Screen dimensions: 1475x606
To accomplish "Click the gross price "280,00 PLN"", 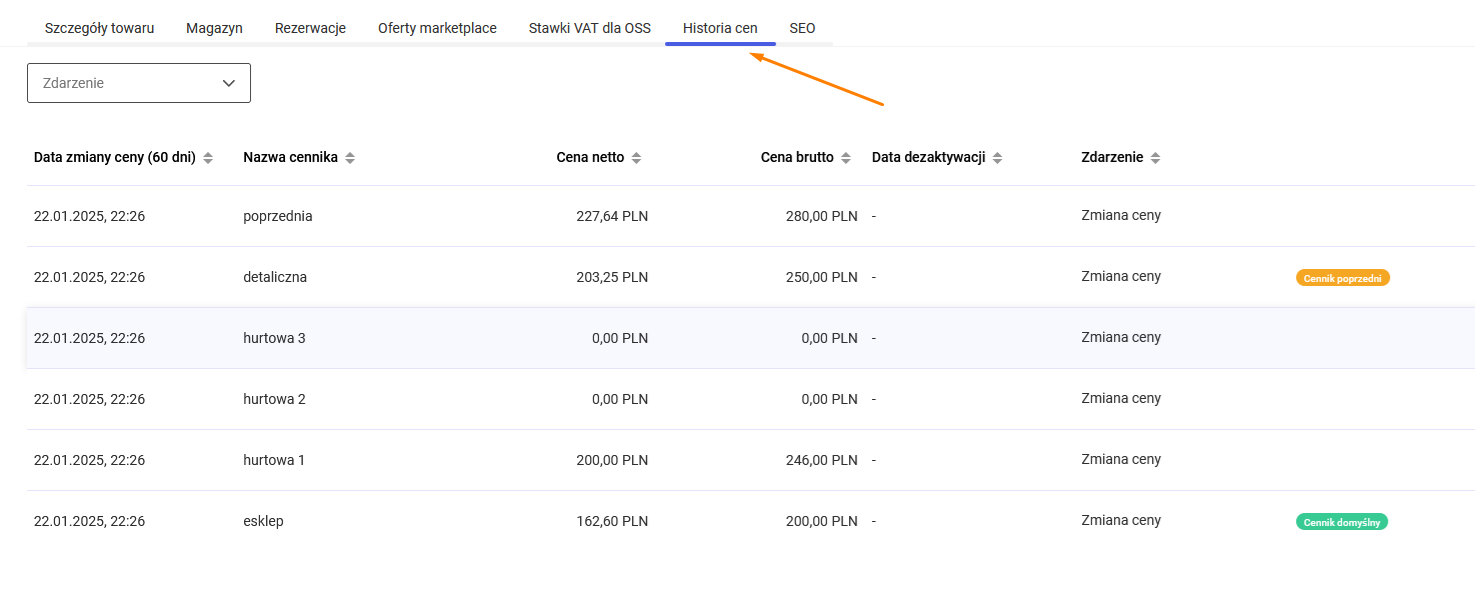I will [x=820, y=216].
